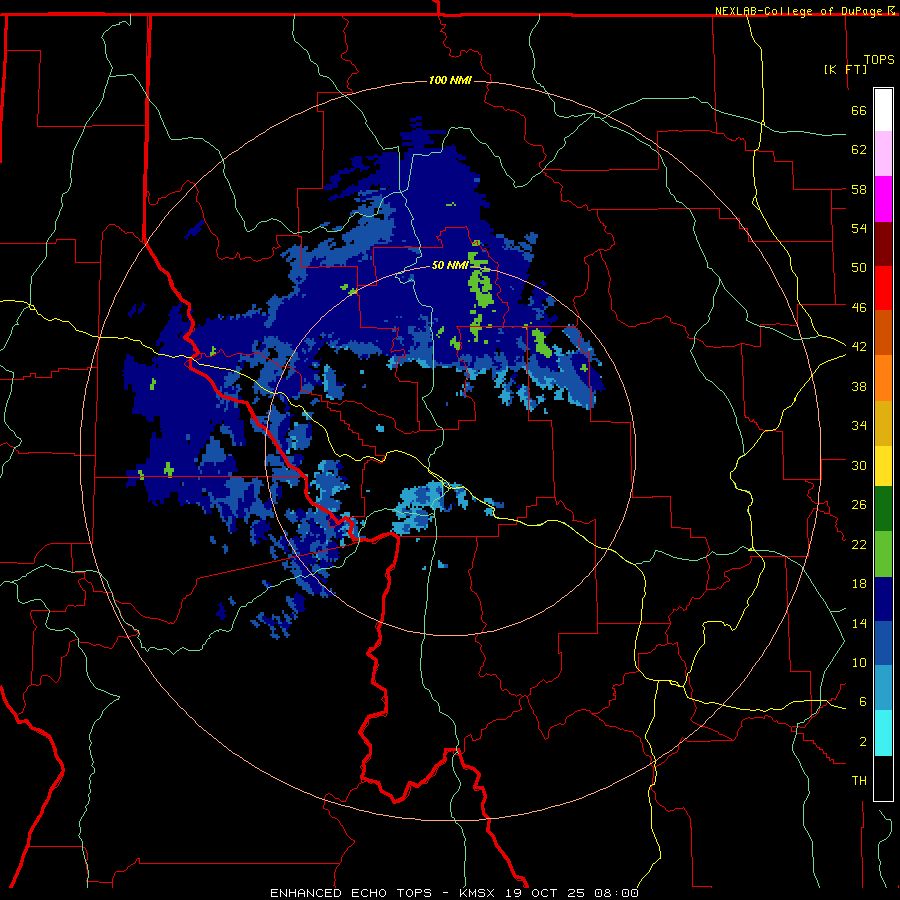Select the magenta swatch near 58

click(883, 199)
